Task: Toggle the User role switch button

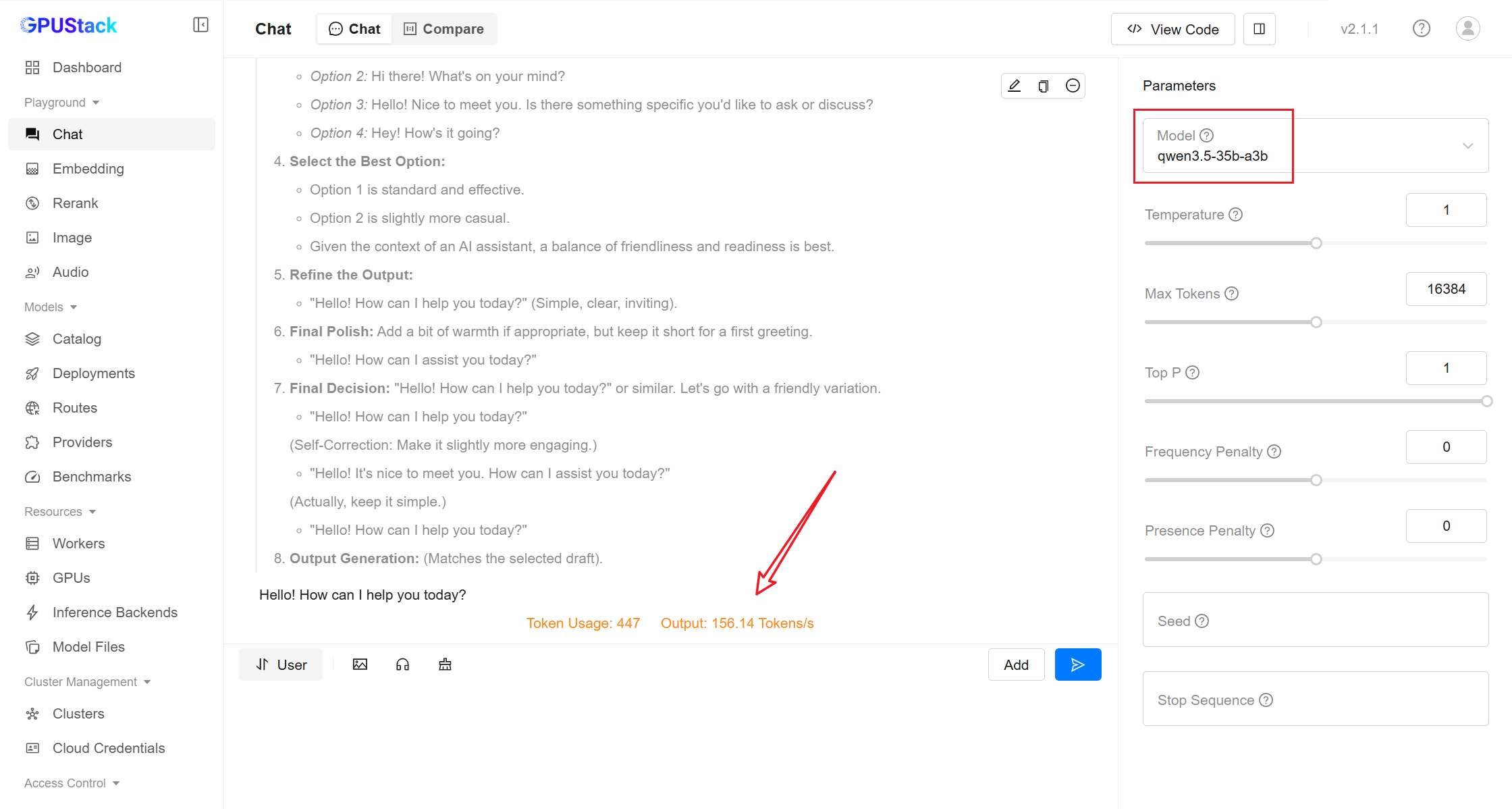Action: point(281,664)
